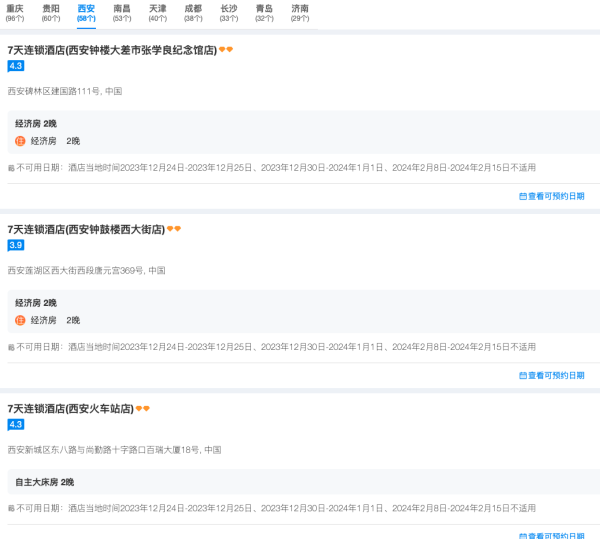Select the 自主大床房 2晚 package heading
This screenshot has height=539, width=600.
coord(44,482)
